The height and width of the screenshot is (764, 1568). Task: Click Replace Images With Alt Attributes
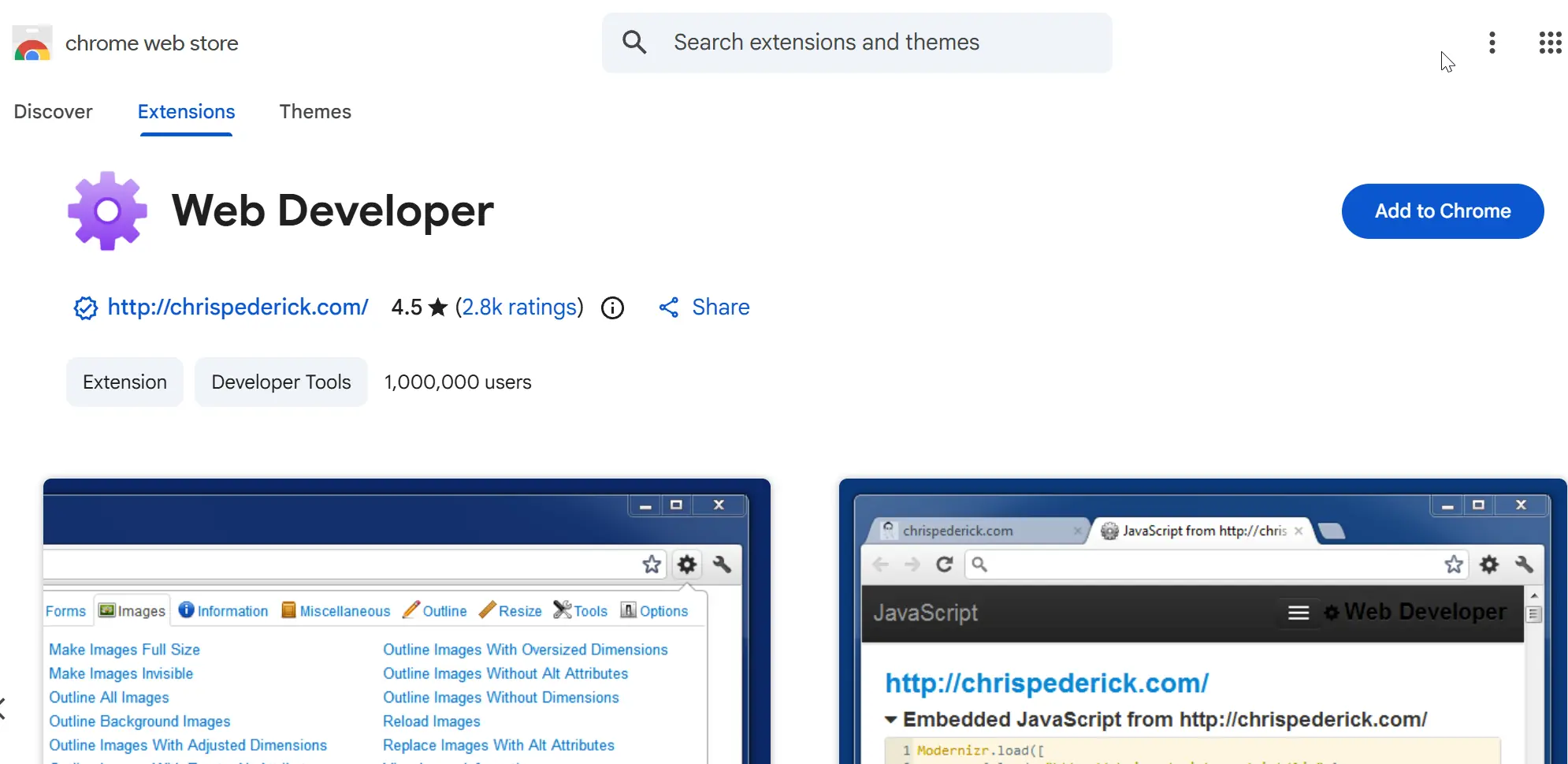pos(499,745)
